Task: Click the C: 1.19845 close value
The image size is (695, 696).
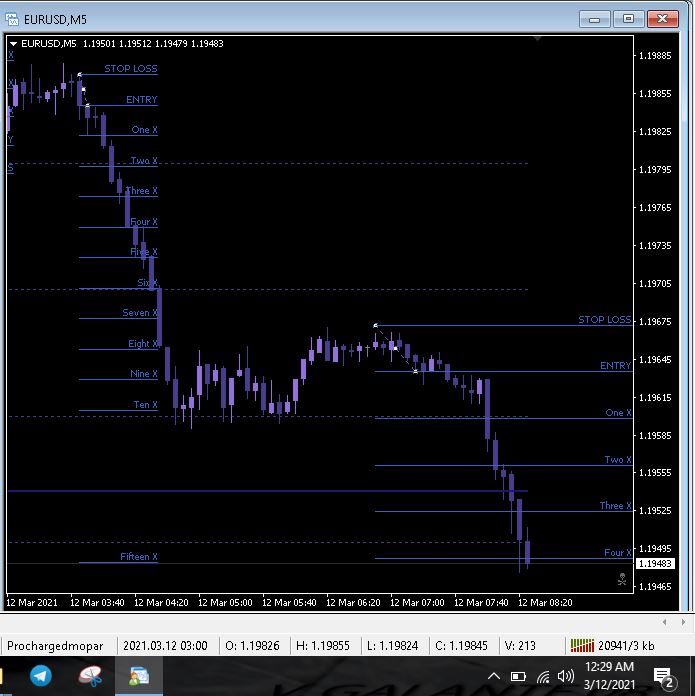Action: (461, 645)
